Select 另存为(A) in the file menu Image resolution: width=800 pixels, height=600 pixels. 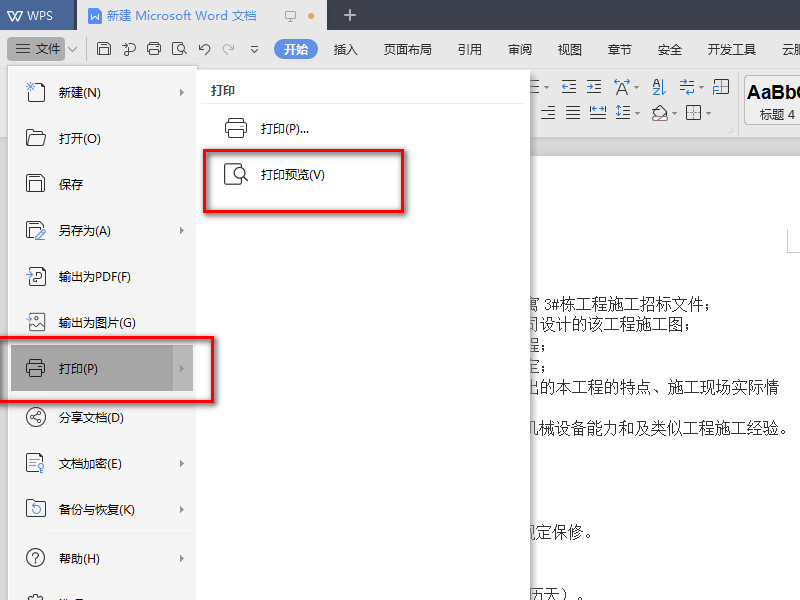point(95,230)
